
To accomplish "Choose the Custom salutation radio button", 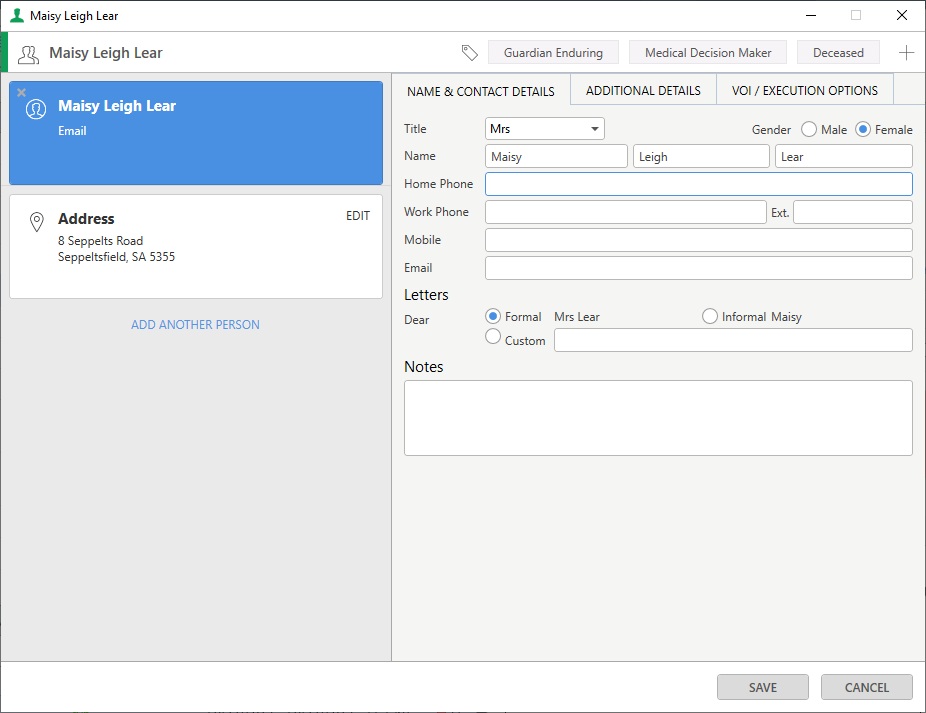I will (x=493, y=336).
